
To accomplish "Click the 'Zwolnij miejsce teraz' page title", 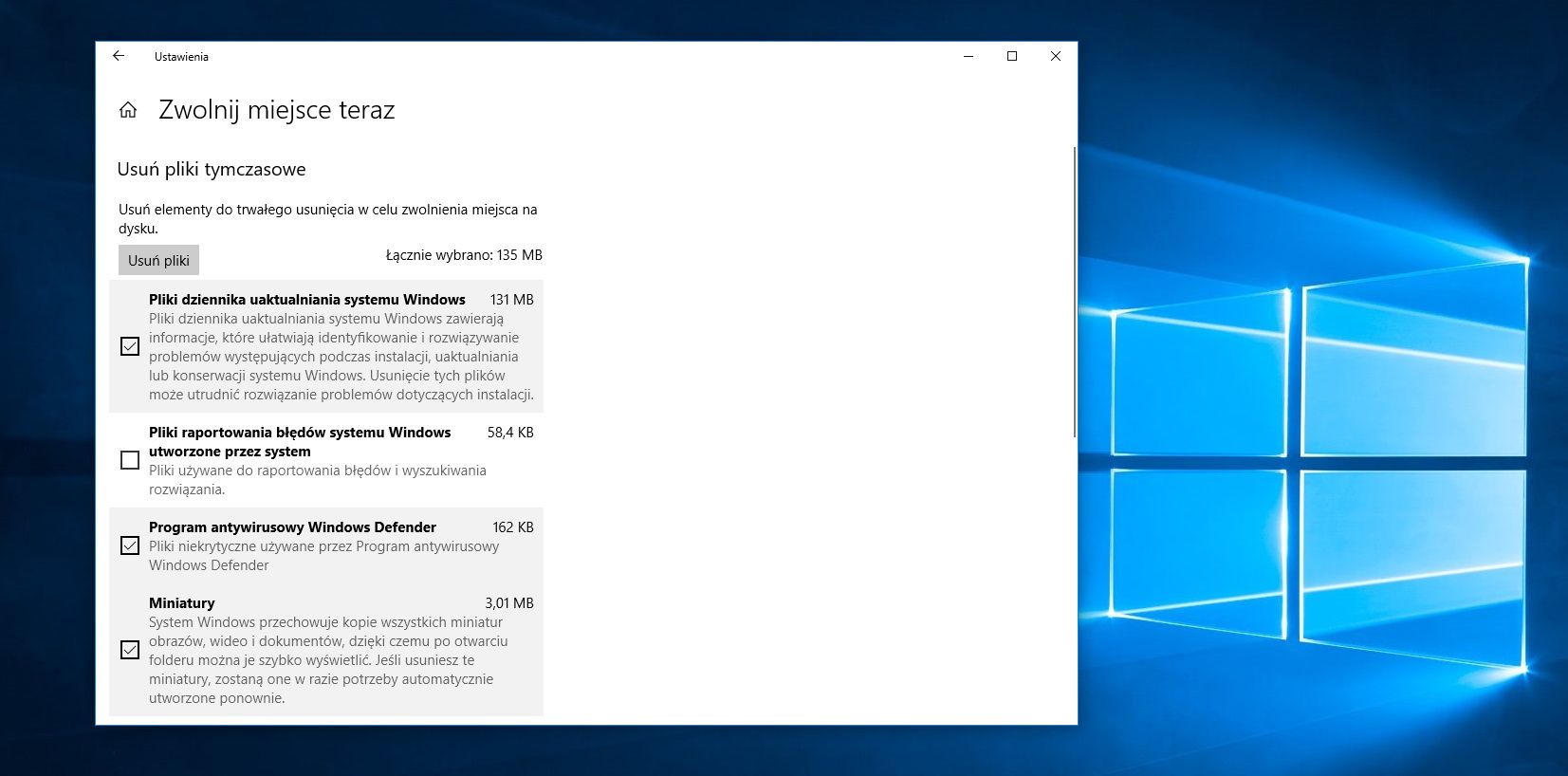I will tap(277, 110).
